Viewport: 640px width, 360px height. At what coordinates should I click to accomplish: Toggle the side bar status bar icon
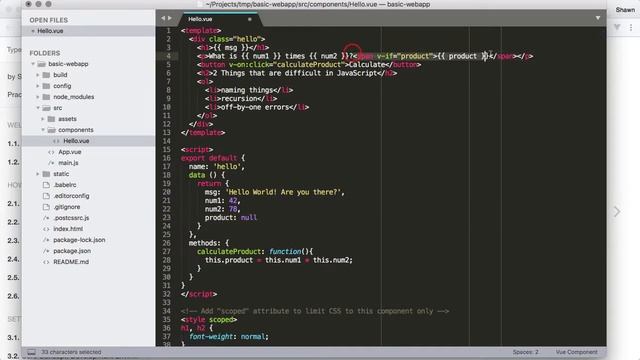click(31, 352)
